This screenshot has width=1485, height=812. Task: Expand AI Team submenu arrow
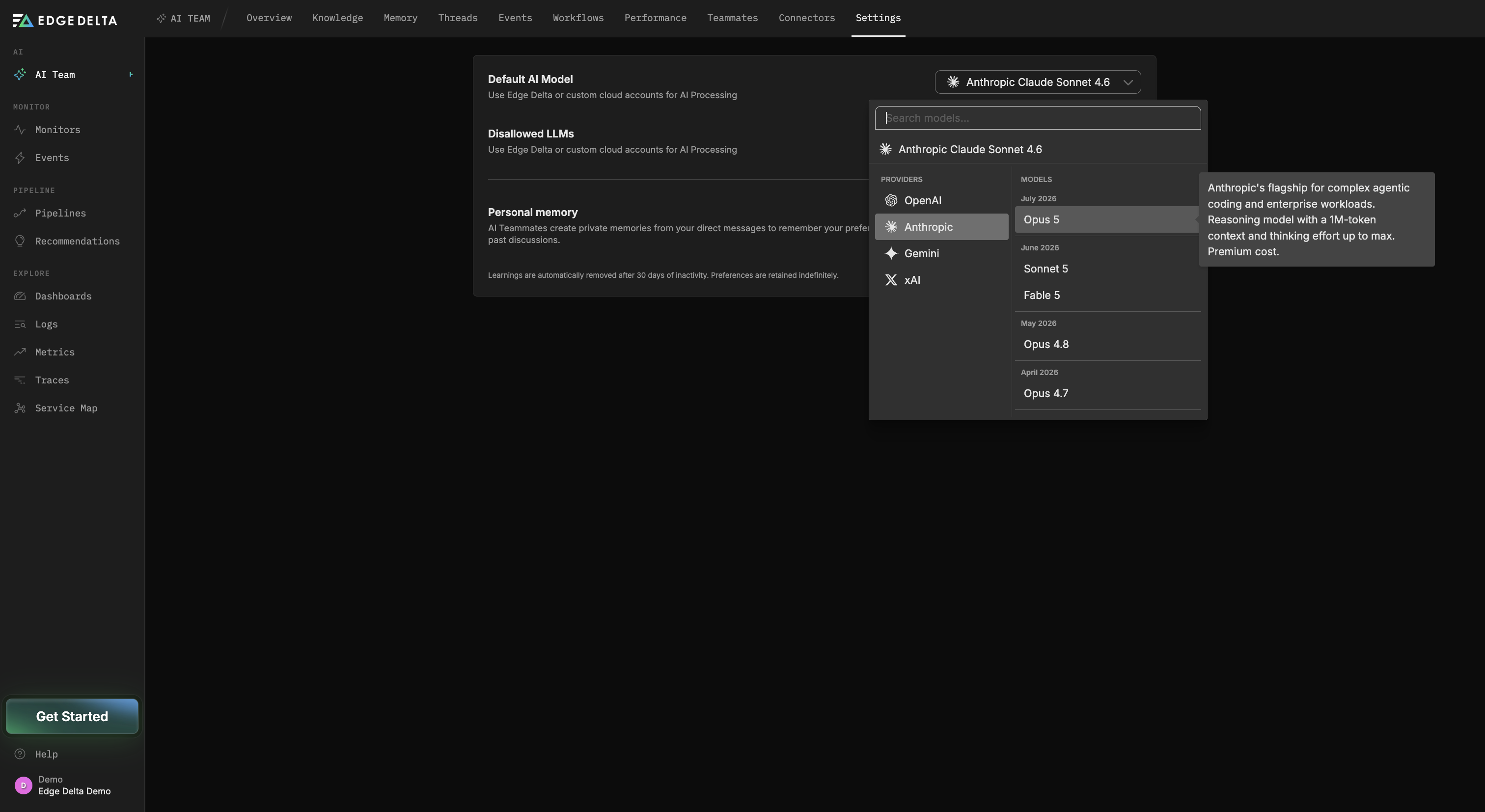(x=131, y=74)
